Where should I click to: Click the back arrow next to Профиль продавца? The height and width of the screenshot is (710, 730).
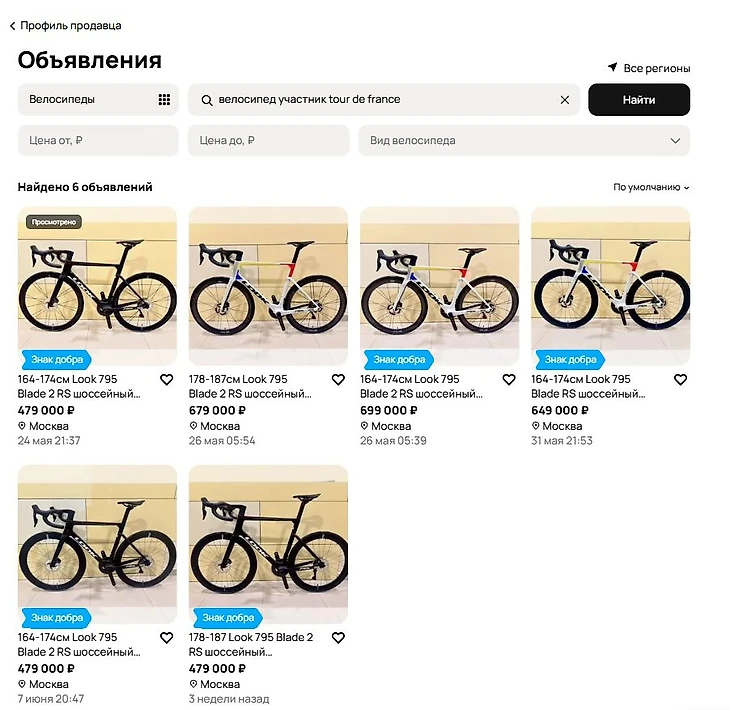(12, 25)
